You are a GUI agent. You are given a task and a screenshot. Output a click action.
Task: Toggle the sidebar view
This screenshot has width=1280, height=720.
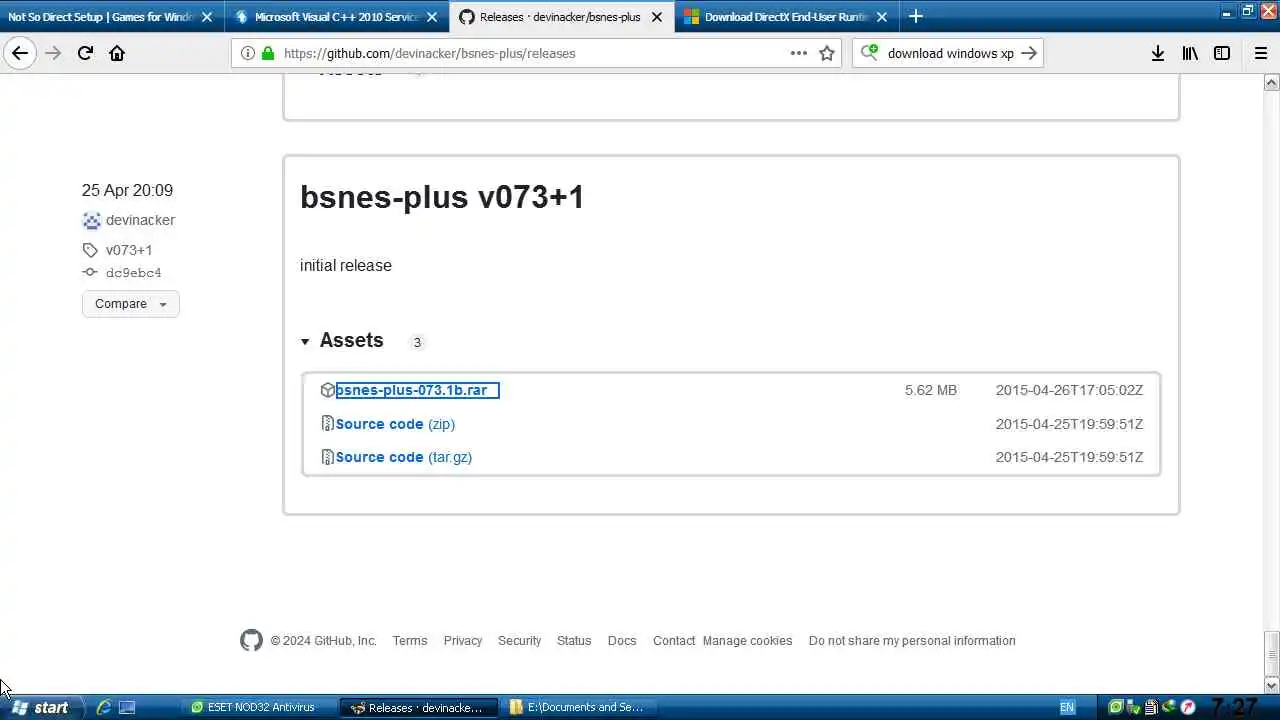tap(1222, 53)
